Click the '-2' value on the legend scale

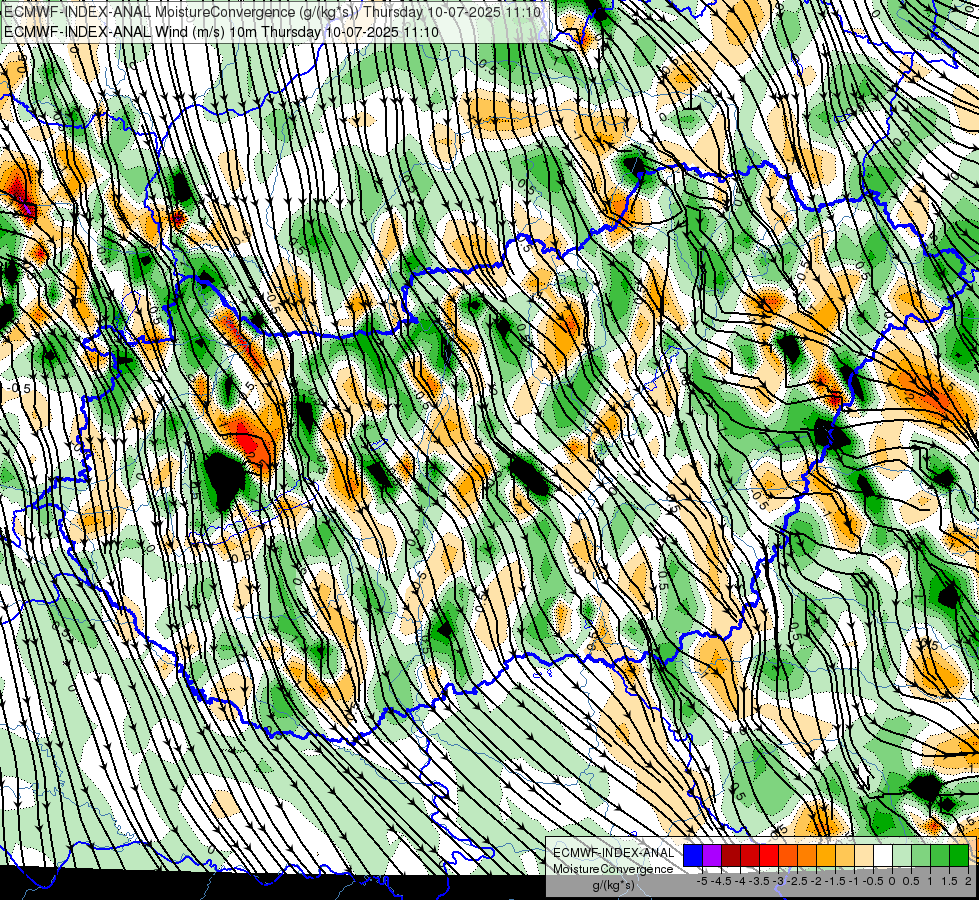(x=816, y=881)
